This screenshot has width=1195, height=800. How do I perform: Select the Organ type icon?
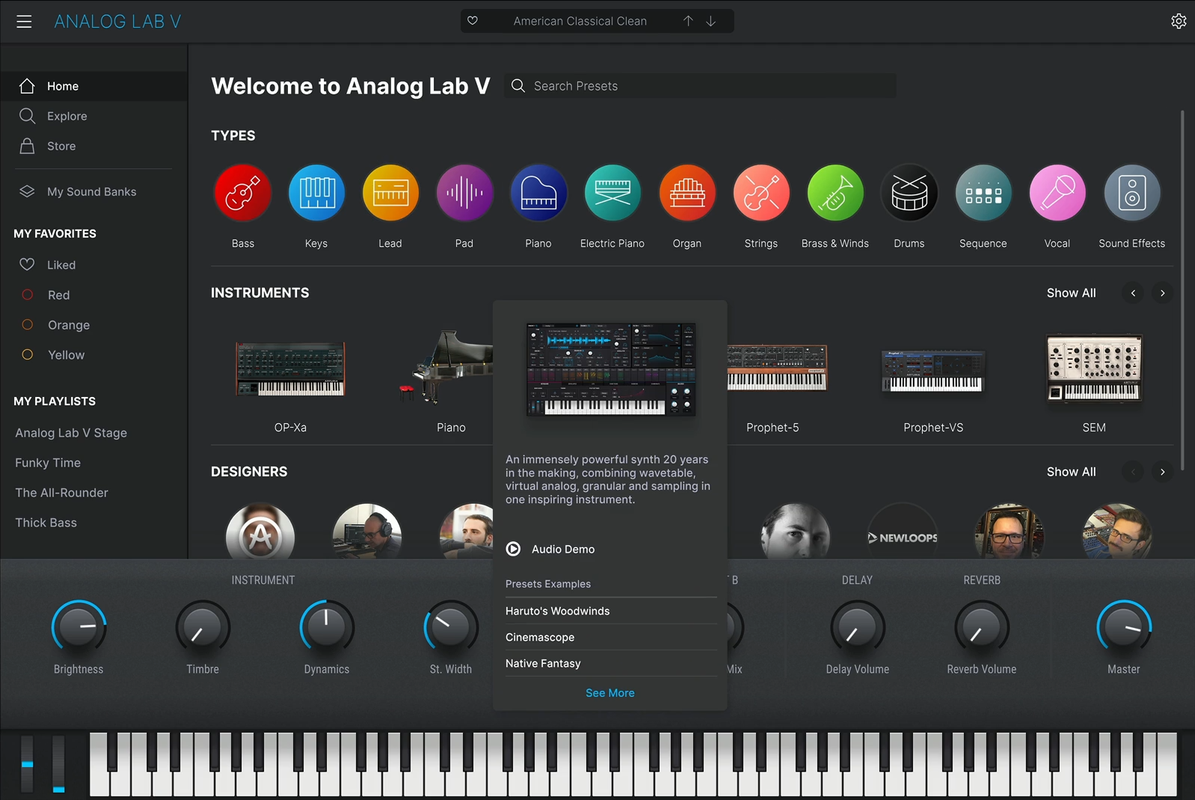click(687, 193)
